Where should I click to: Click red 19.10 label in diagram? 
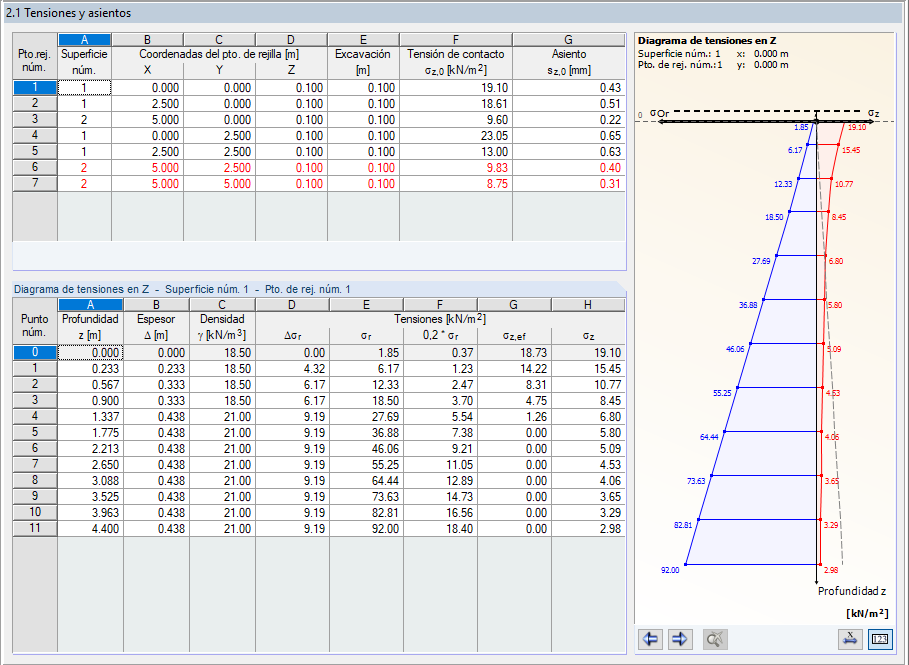point(857,128)
